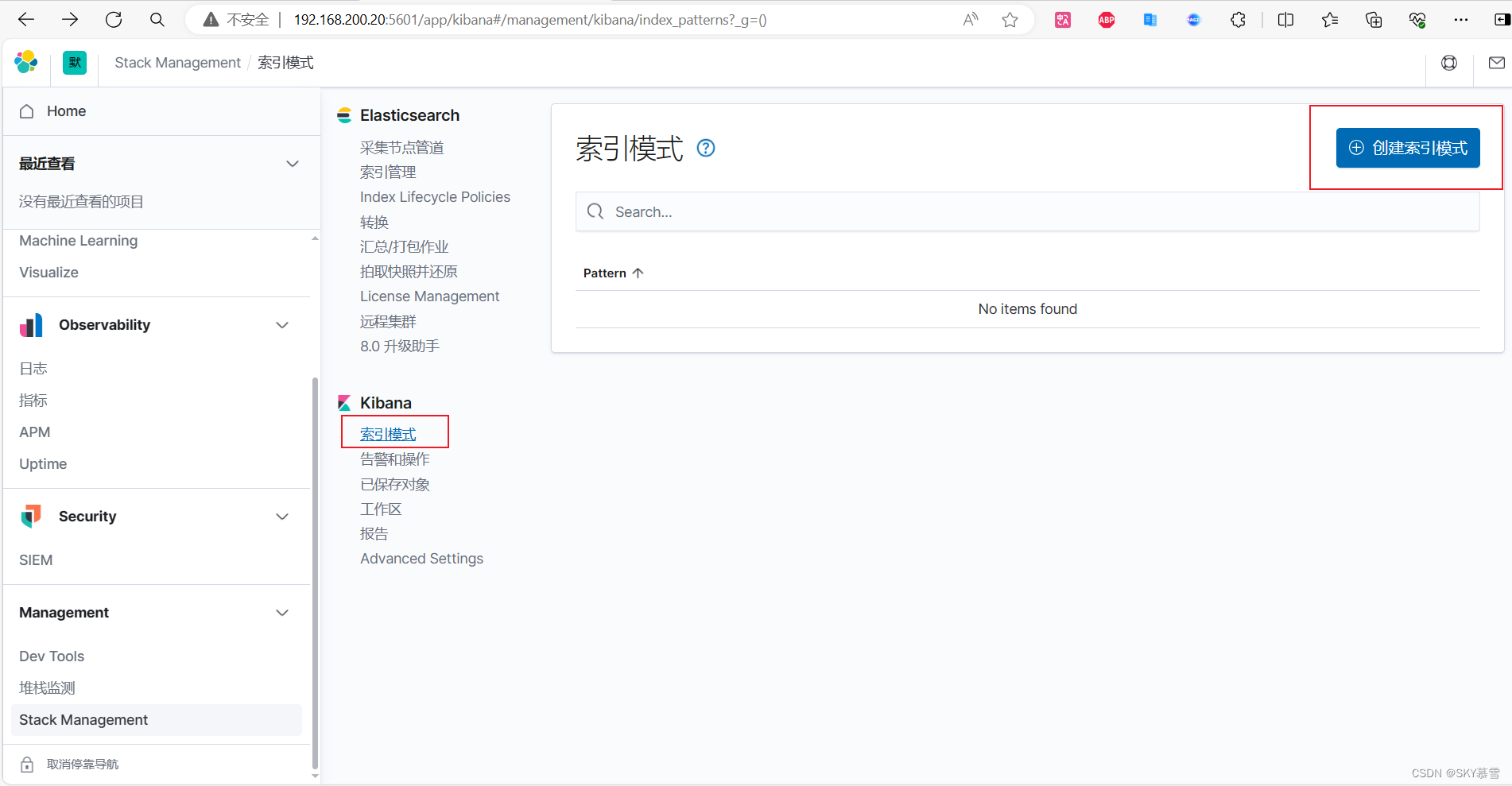
Task: Open 汇总/打包作业 under Elasticsearch
Action: click(x=404, y=247)
